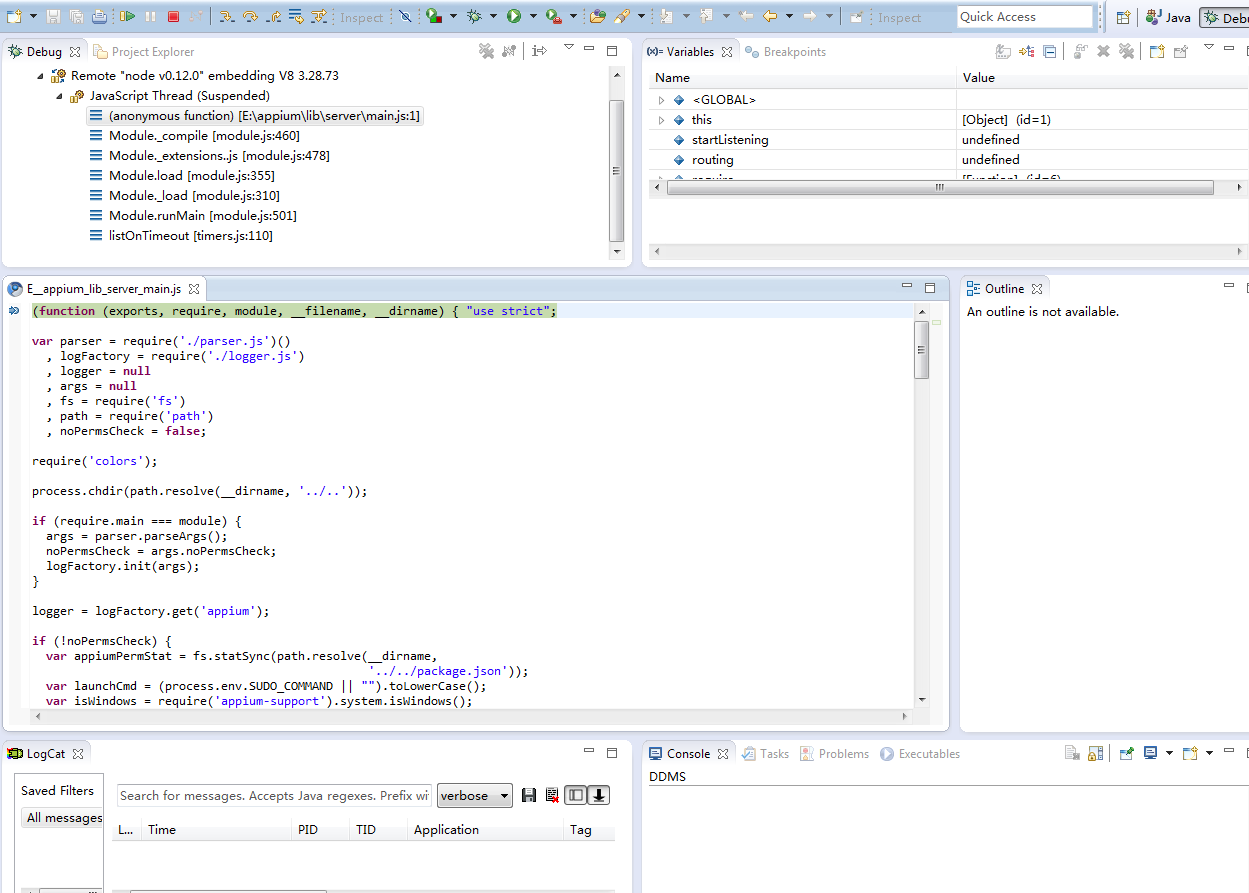The image size is (1249, 893).
Task: Toggle display of saved filters view
Action: 575,795
